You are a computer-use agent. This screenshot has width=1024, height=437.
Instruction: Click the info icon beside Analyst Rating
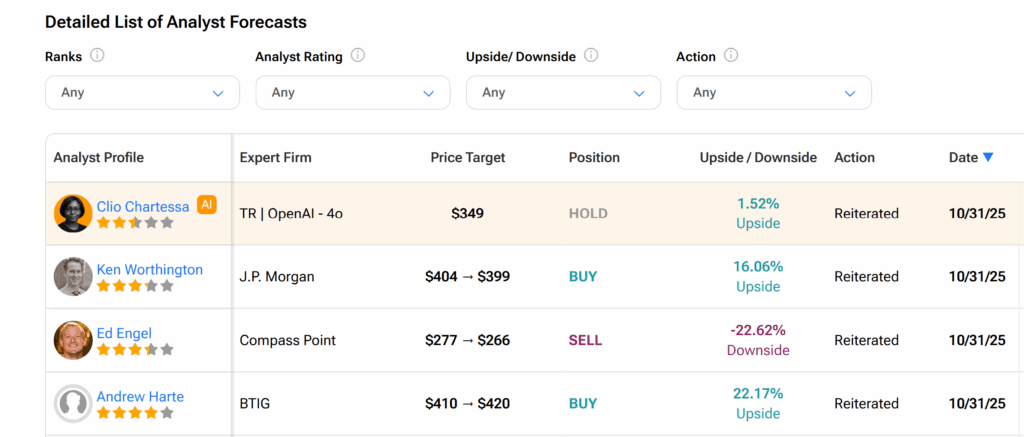358,56
